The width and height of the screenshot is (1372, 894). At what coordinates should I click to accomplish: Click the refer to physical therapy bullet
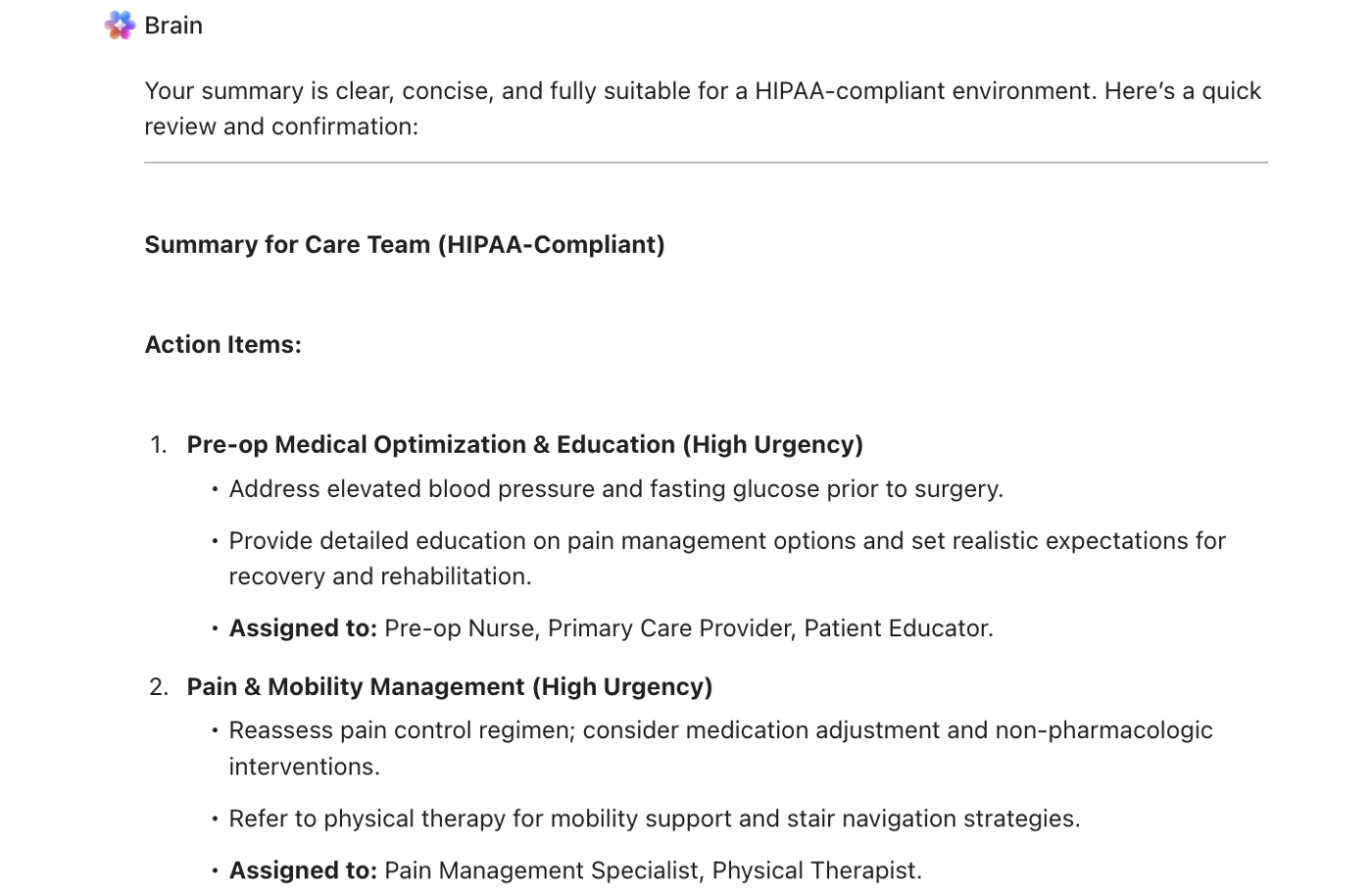pos(655,819)
